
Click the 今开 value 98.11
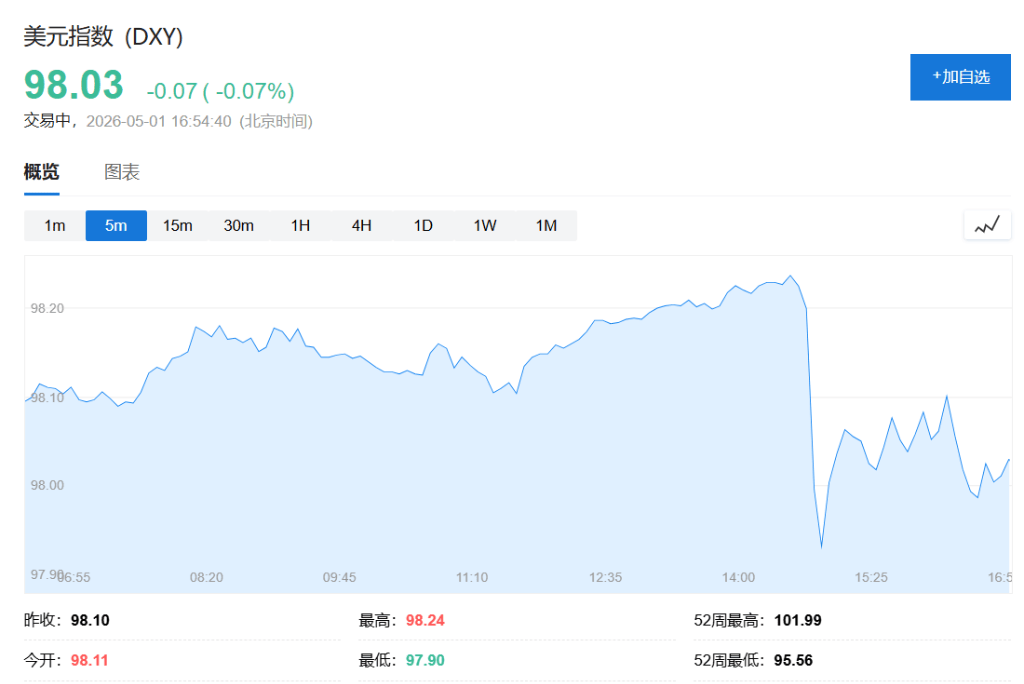[x=89, y=660]
